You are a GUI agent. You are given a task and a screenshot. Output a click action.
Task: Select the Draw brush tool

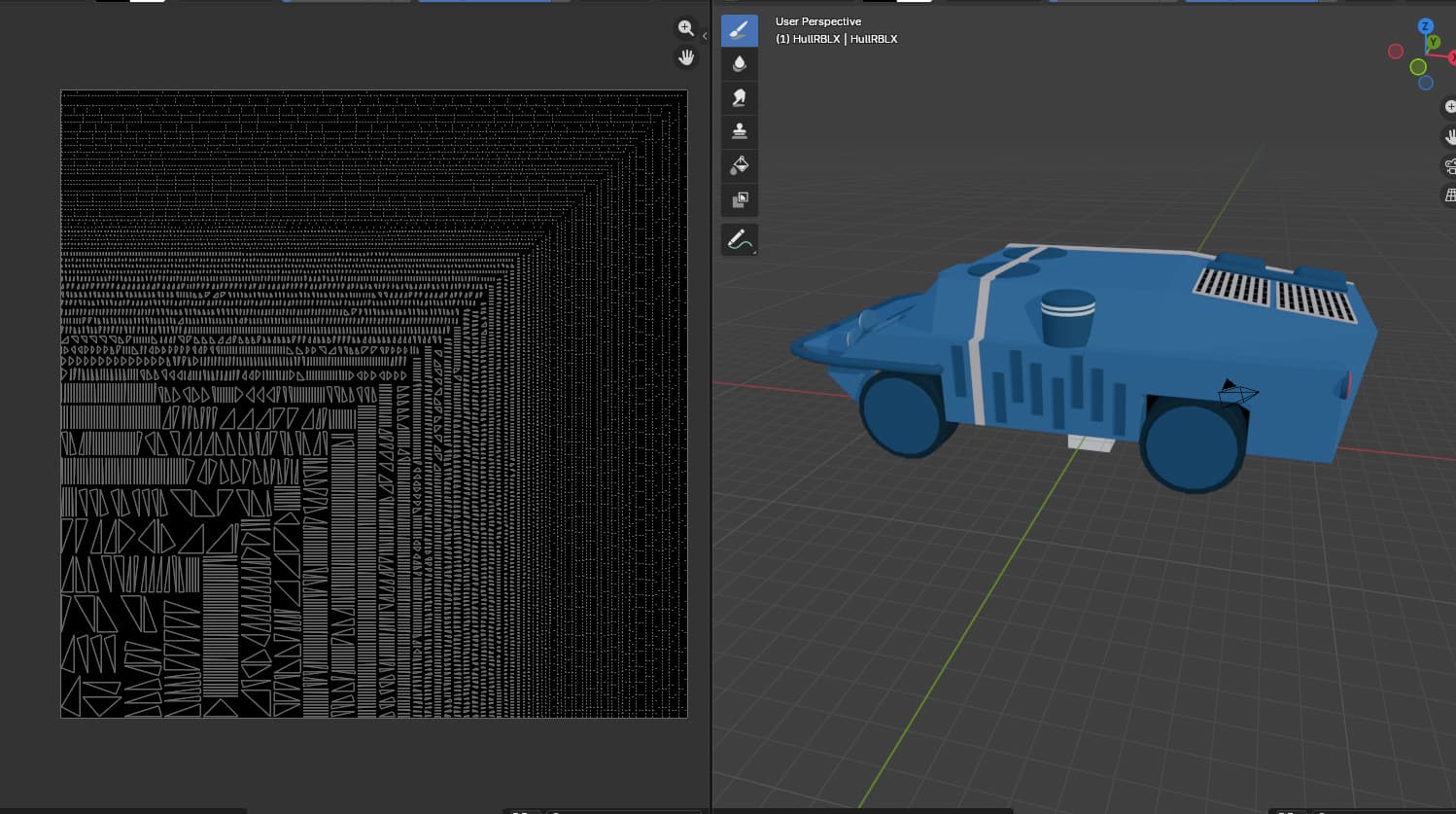click(740, 30)
